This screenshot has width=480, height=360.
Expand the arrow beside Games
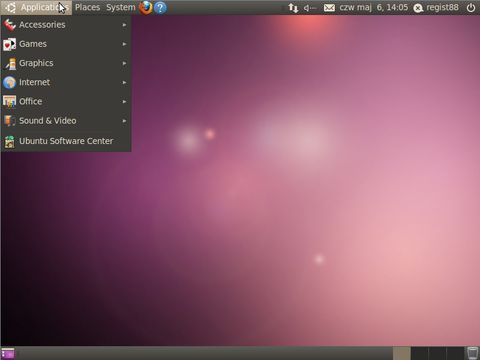tap(124, 44)
